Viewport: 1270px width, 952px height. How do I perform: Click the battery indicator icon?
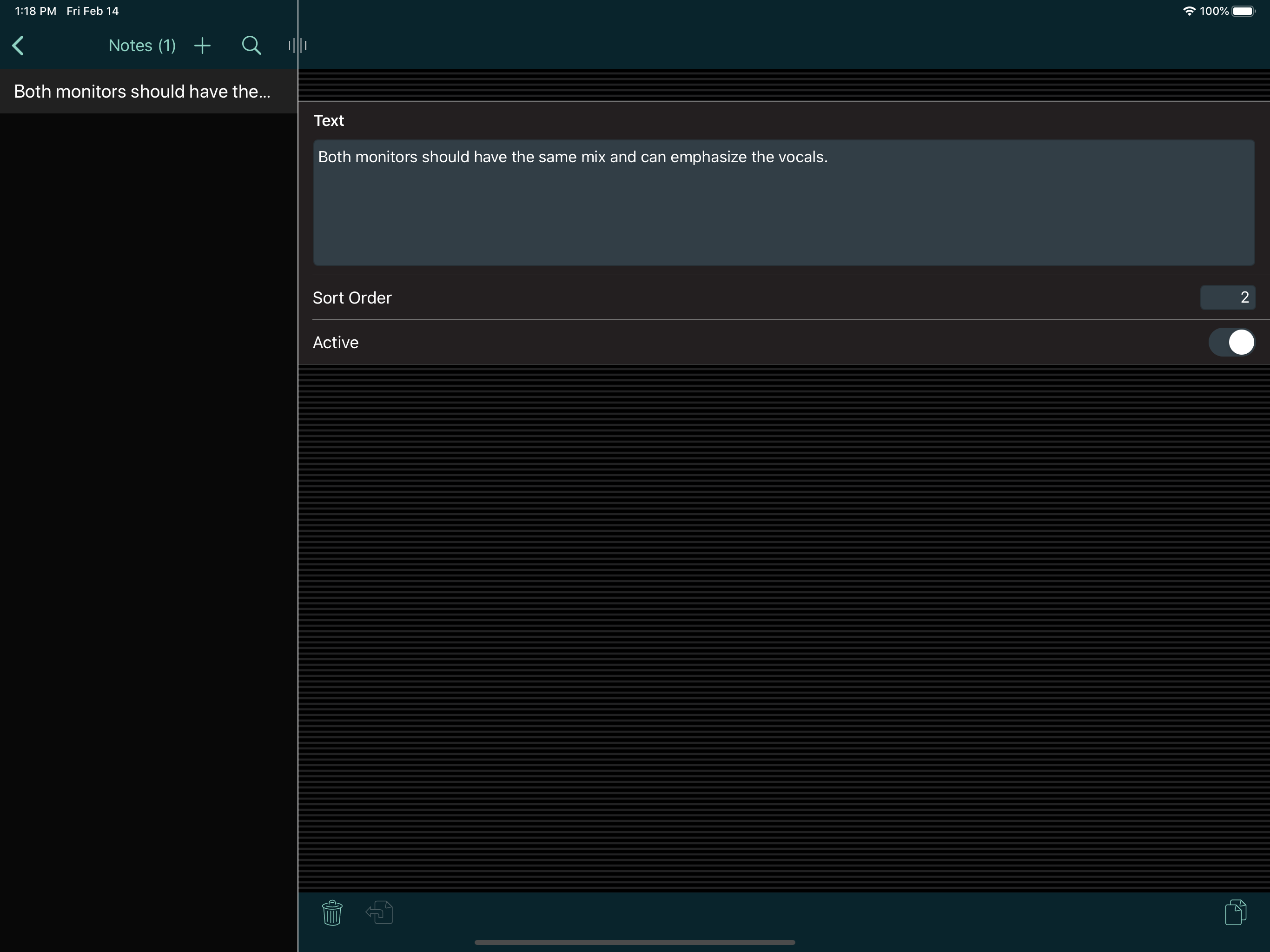click(1244, 11)
